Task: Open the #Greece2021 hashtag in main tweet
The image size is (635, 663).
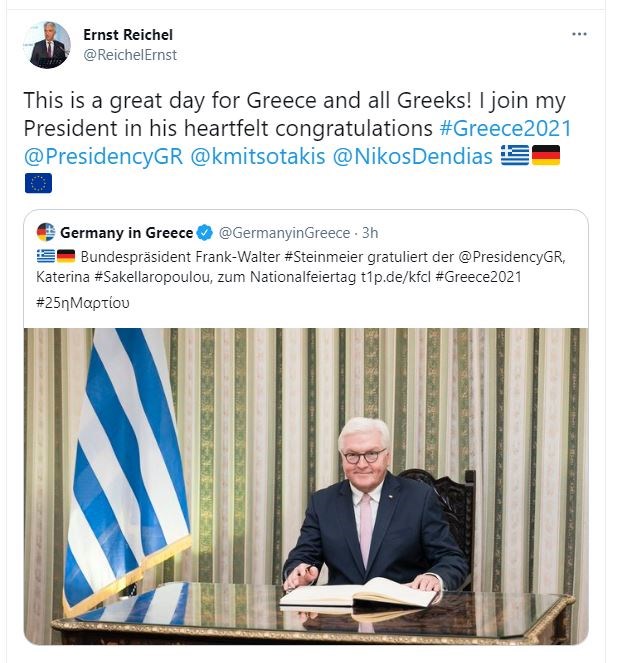Action: pos(505,129)
